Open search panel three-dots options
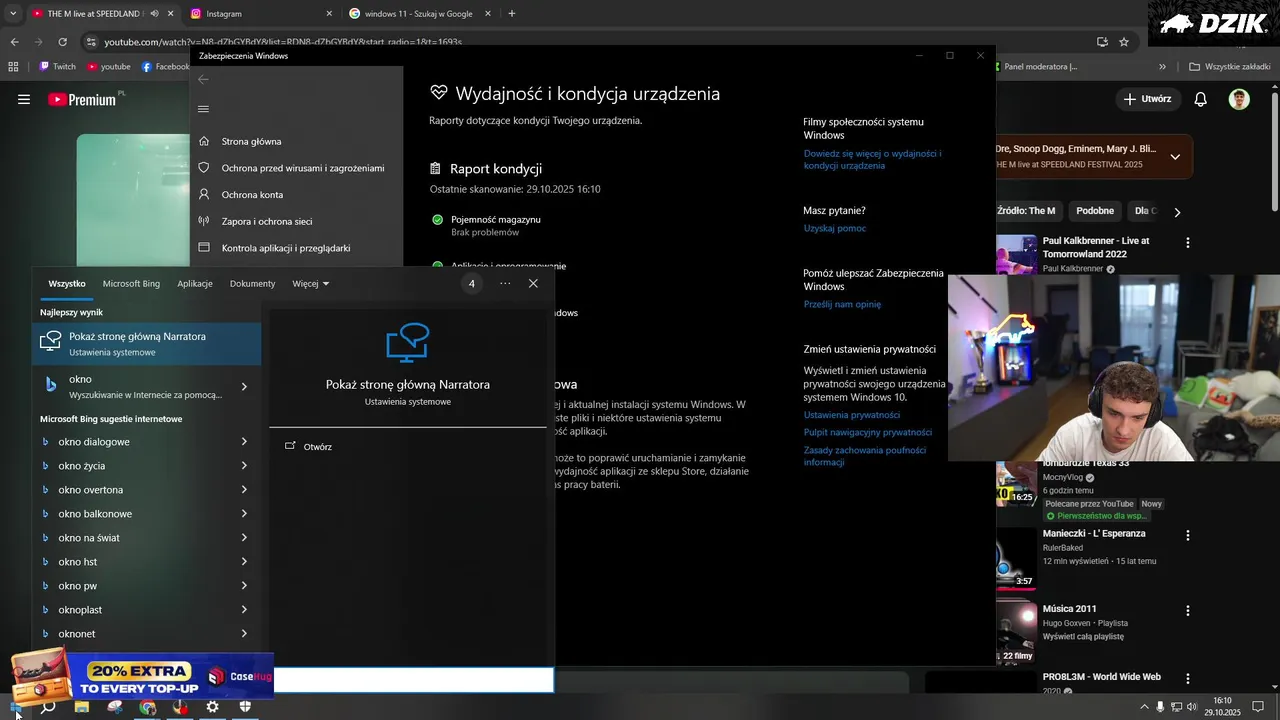This screenshot has width=1280, height=720. click(505, 284)
